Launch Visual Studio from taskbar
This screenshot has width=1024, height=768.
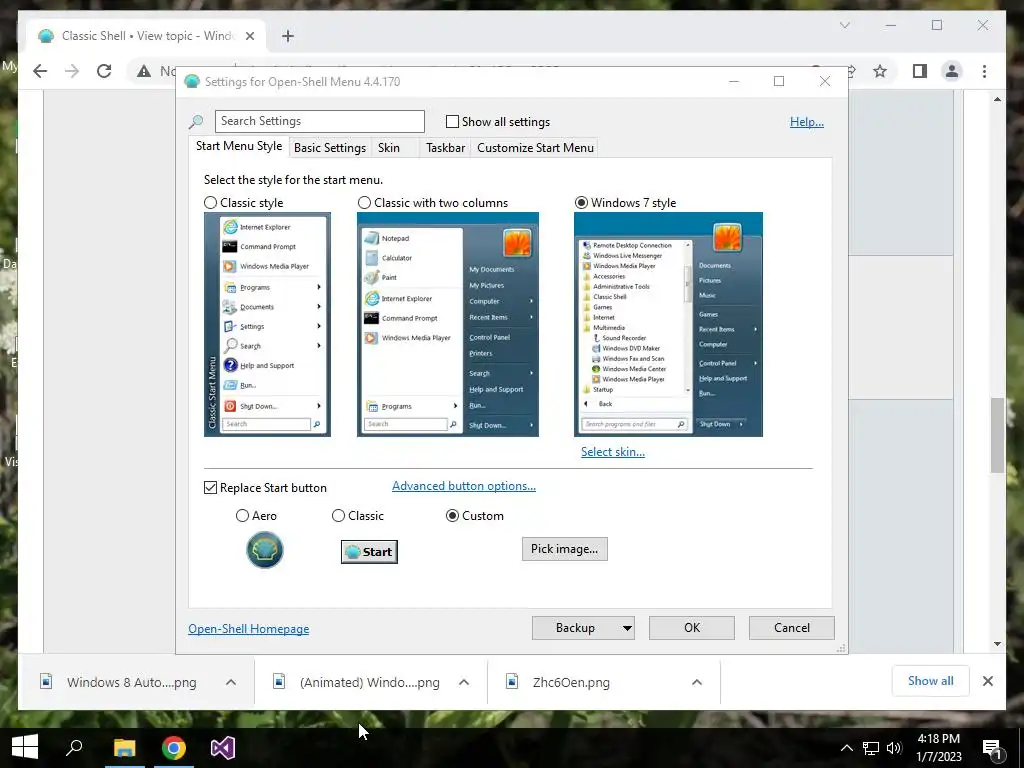pyautogui.click(x=223, y=747)
